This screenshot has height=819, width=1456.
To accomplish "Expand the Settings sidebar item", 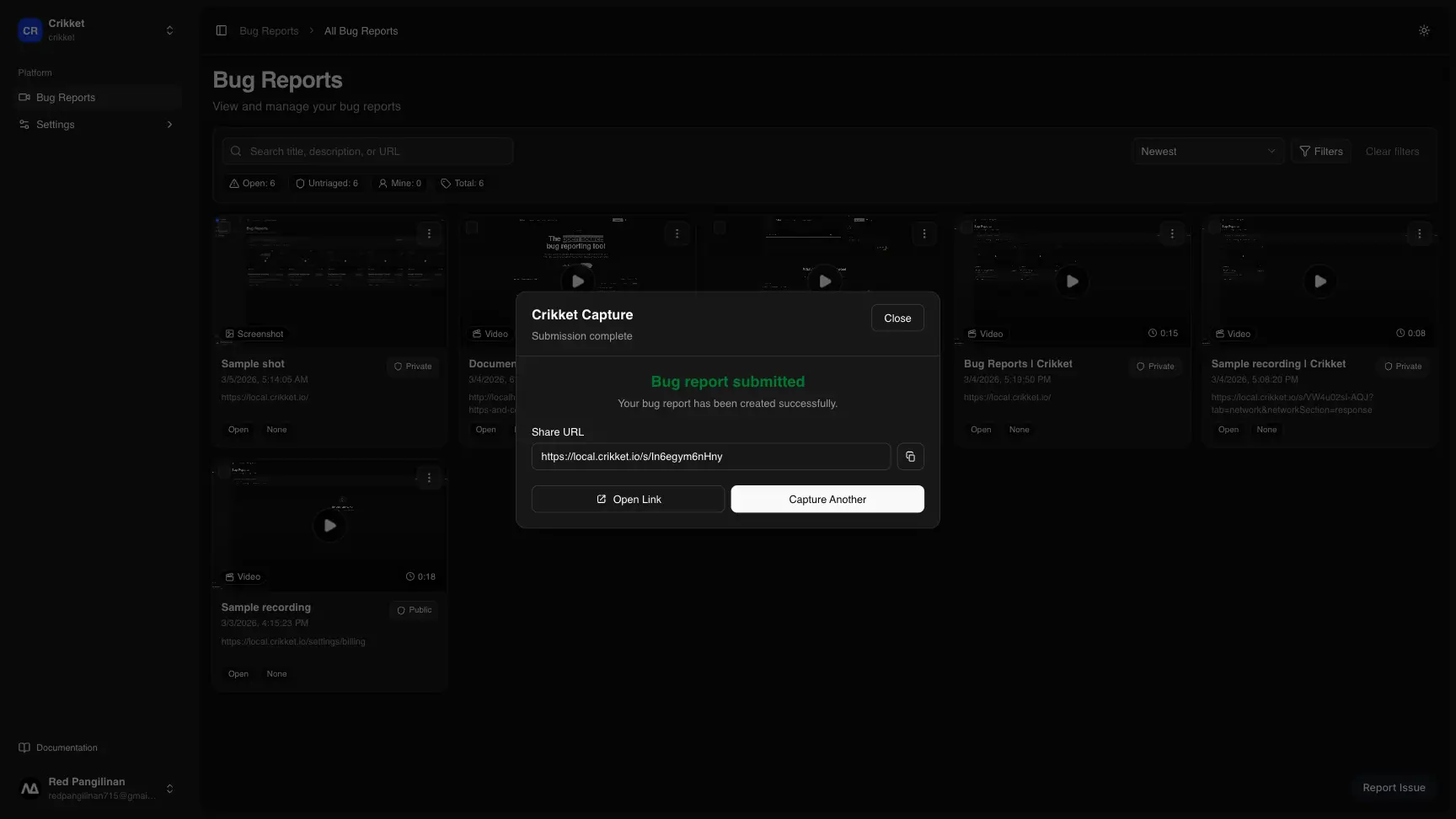I will tap(97, 125).
